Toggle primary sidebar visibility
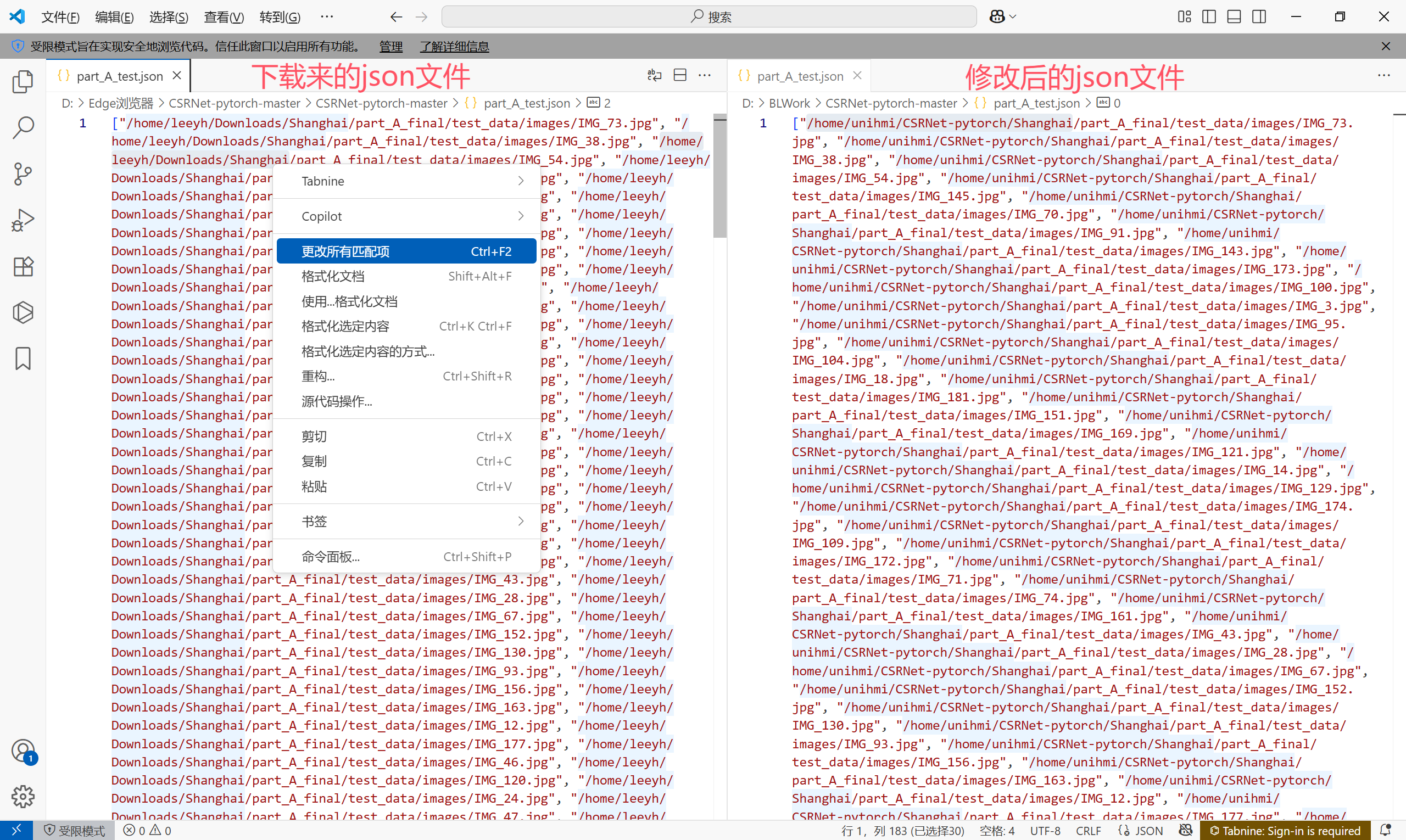Viewport: 1406px width, 840px height. 1208,16
